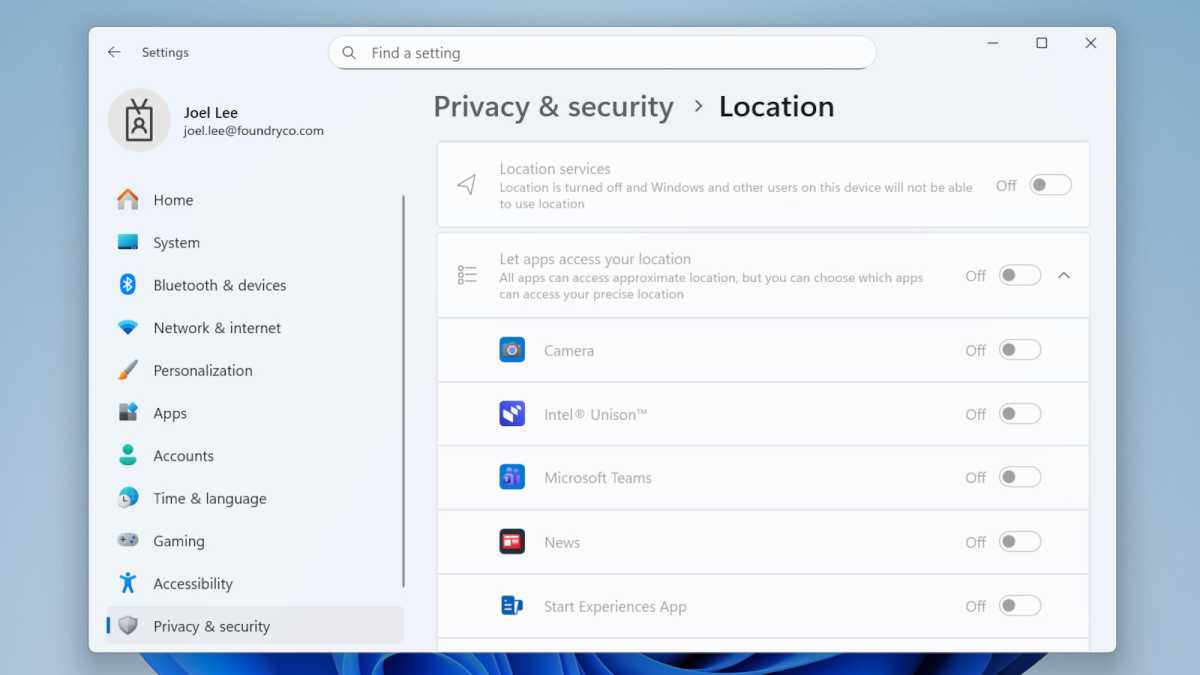Image resolution: width=1200 pixels, height=675 pixels.
Task: Enable location for Start Experiences App
Action: pos(1020,605)
